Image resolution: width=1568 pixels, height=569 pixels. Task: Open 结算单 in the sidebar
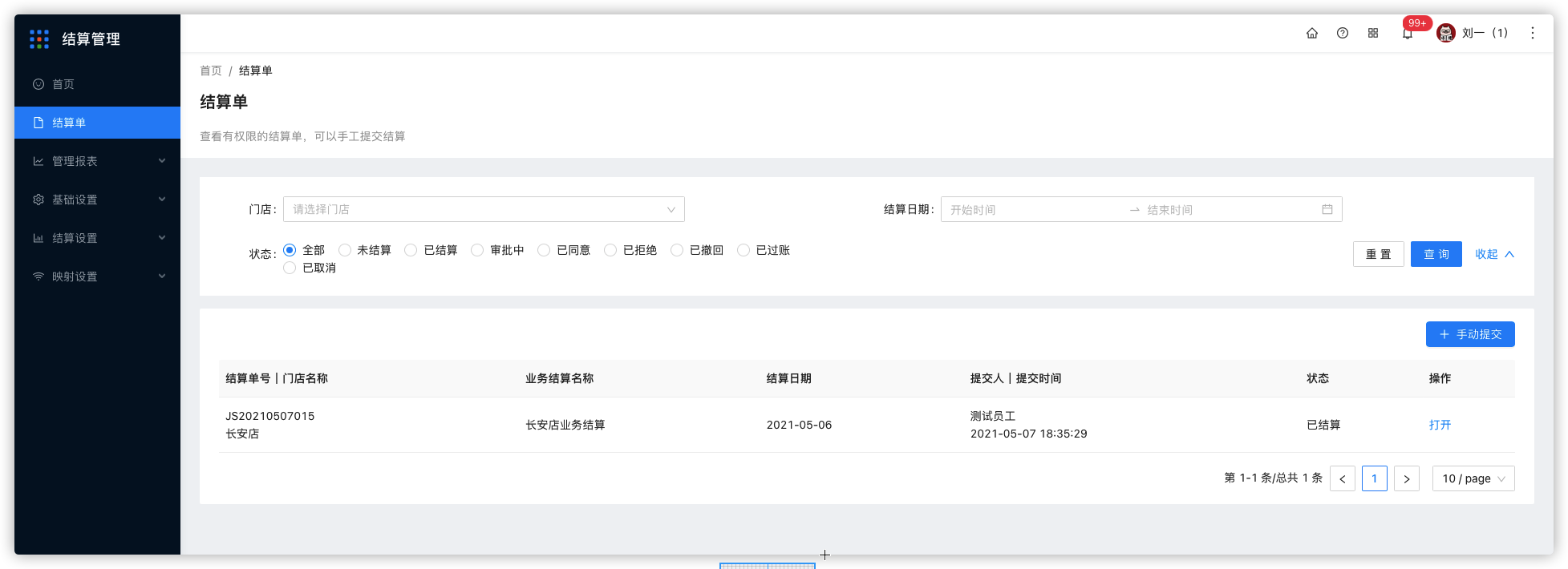coord(97,123)
